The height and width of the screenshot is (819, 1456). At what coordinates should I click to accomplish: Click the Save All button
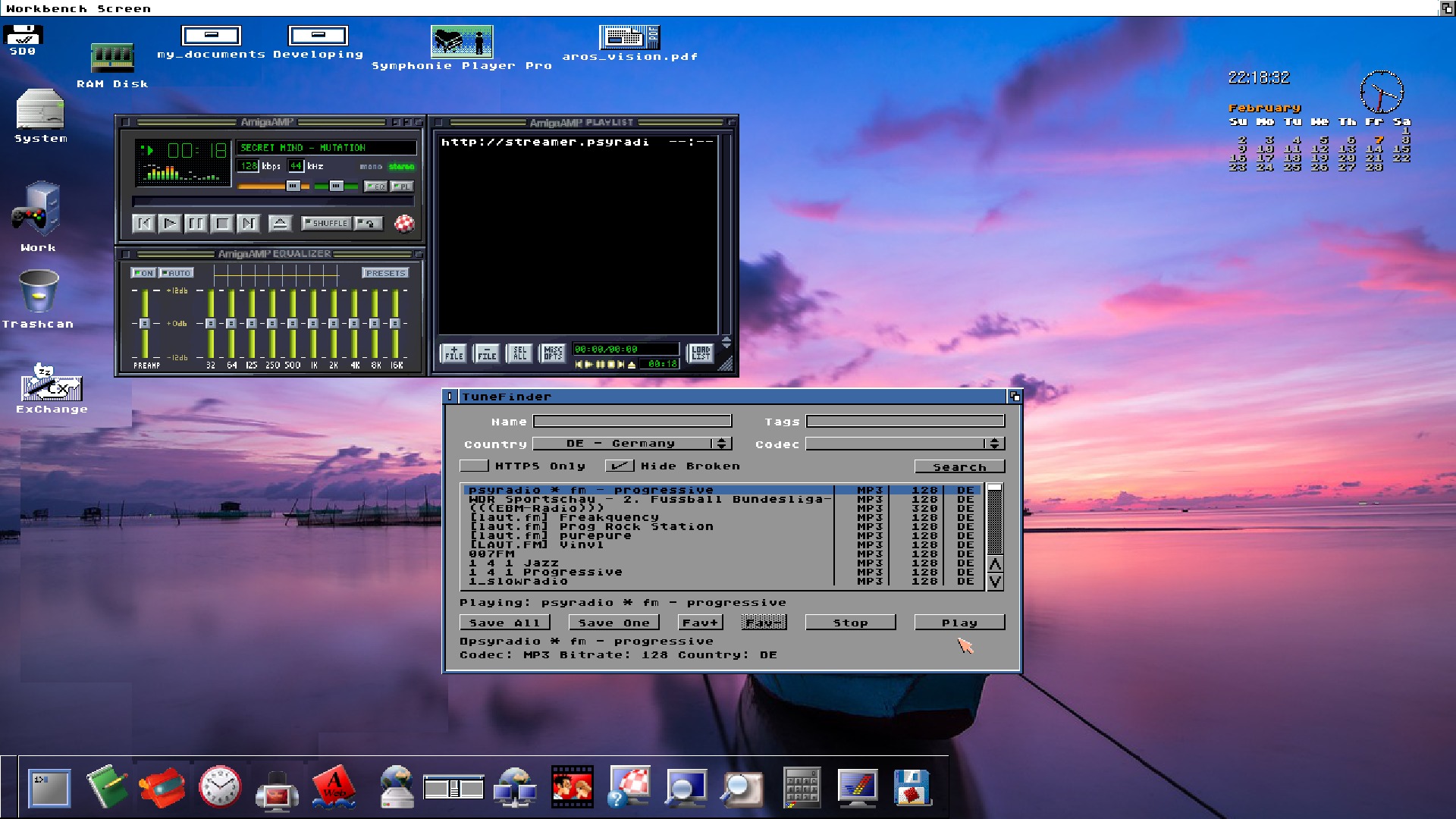coord(504,623)
